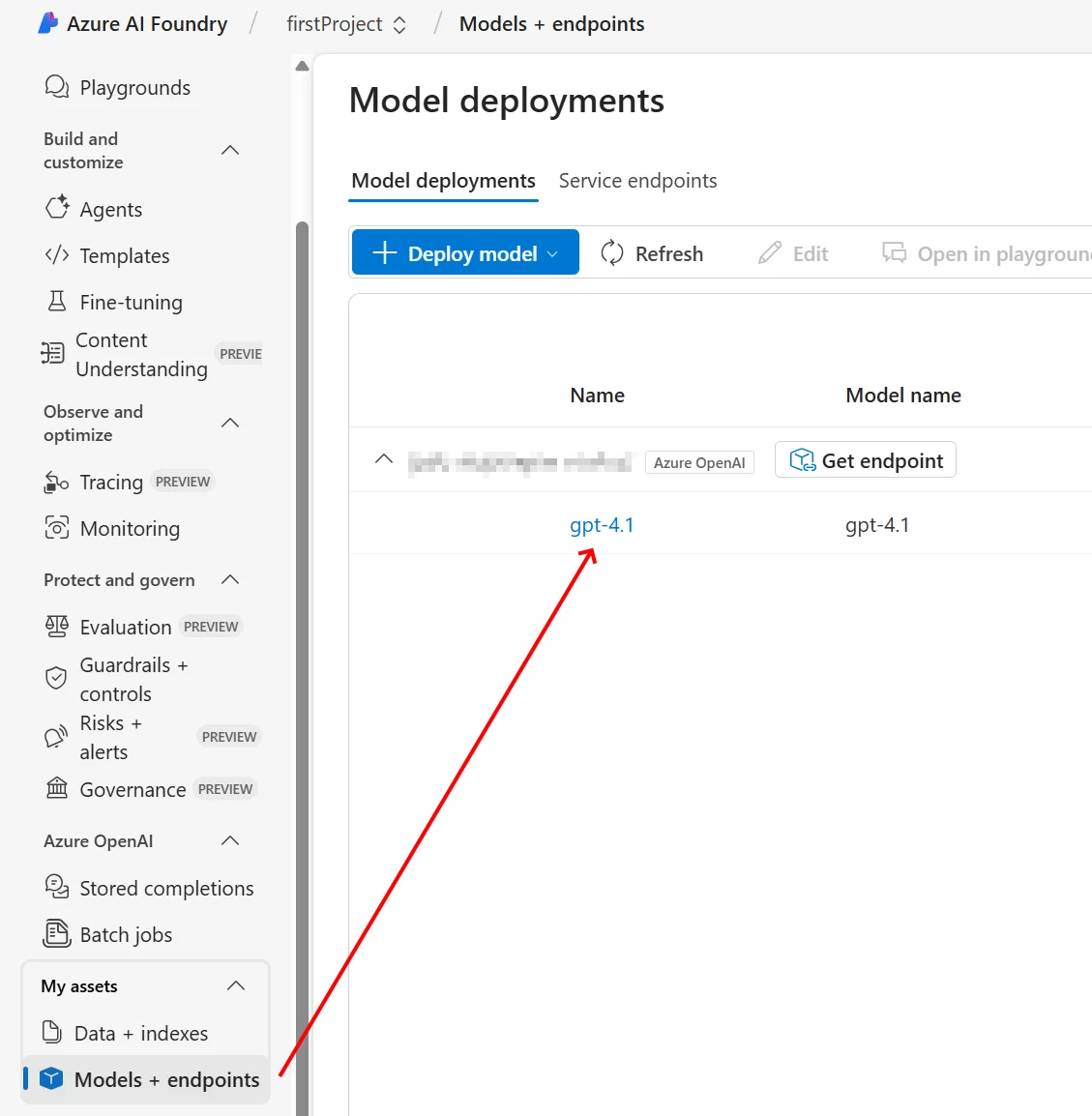The height and width of the screenshot is (1116, 1092).
Task: Click the Azure OpenAI tag badge
Action: tap(699, 462)
